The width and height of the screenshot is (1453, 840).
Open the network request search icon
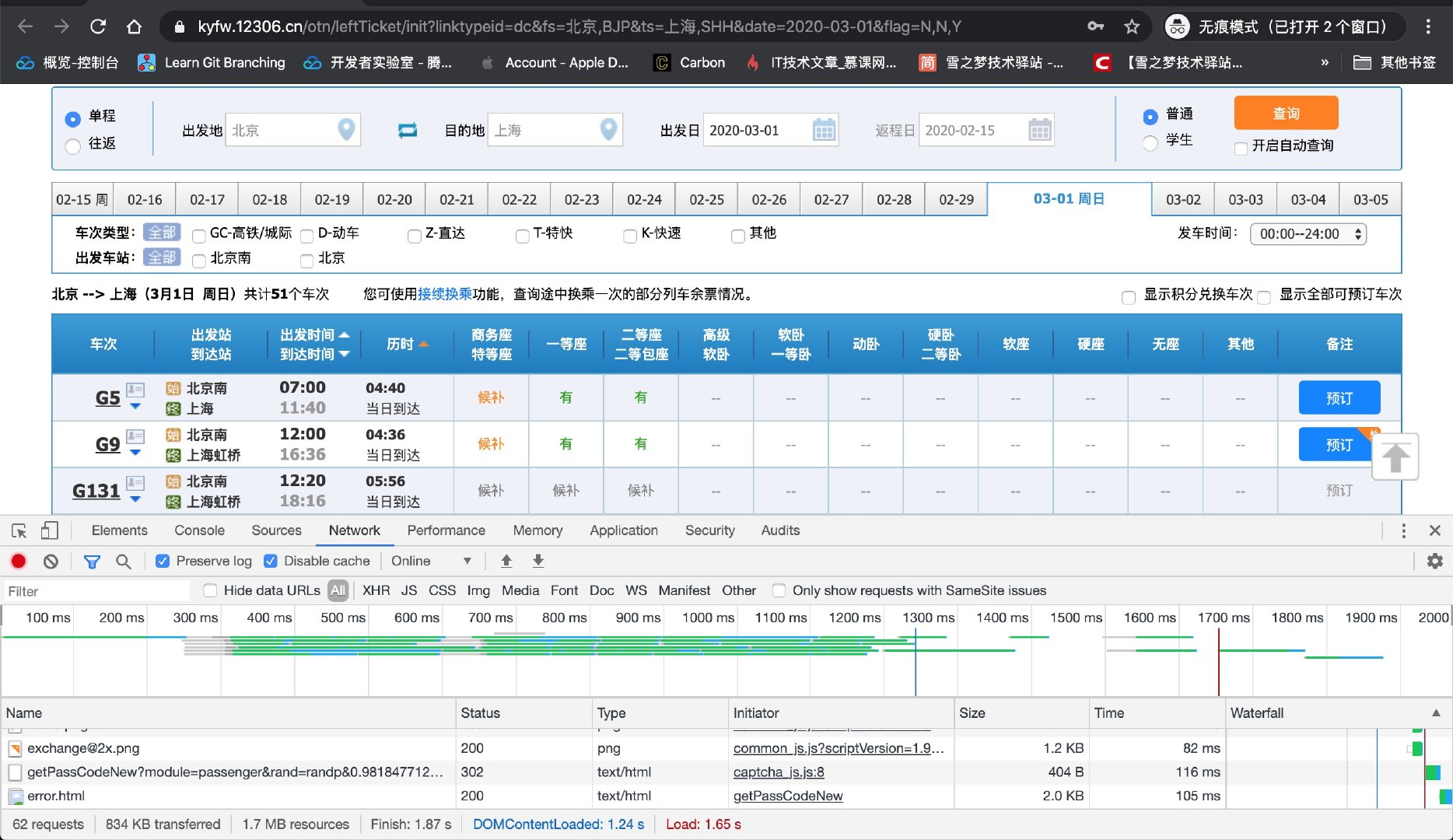coord(124,561)
